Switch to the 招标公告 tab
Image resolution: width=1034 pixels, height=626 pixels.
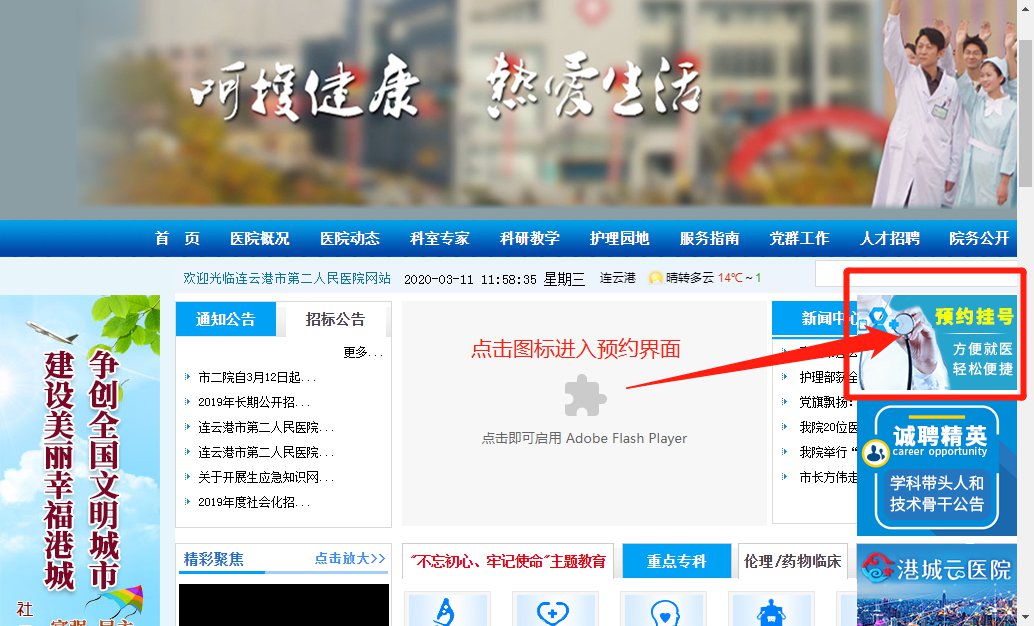(x=335, y=320)
